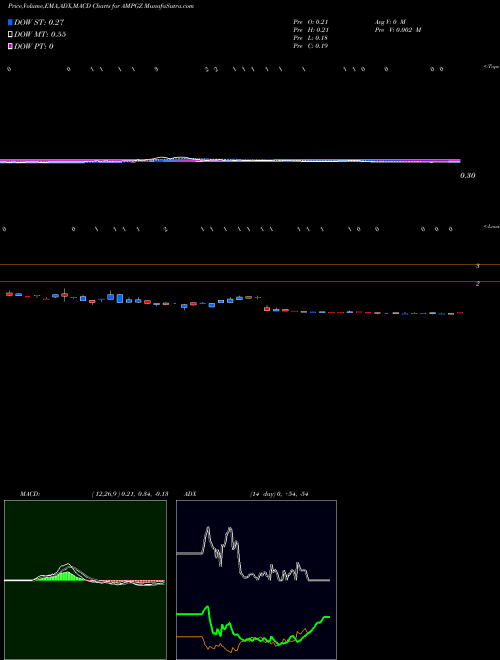This screenshot has height=660, width=500.
Task: Click the 'Pre H: 0.21' value
Action: pyautogui.click(x=311, y=30)
